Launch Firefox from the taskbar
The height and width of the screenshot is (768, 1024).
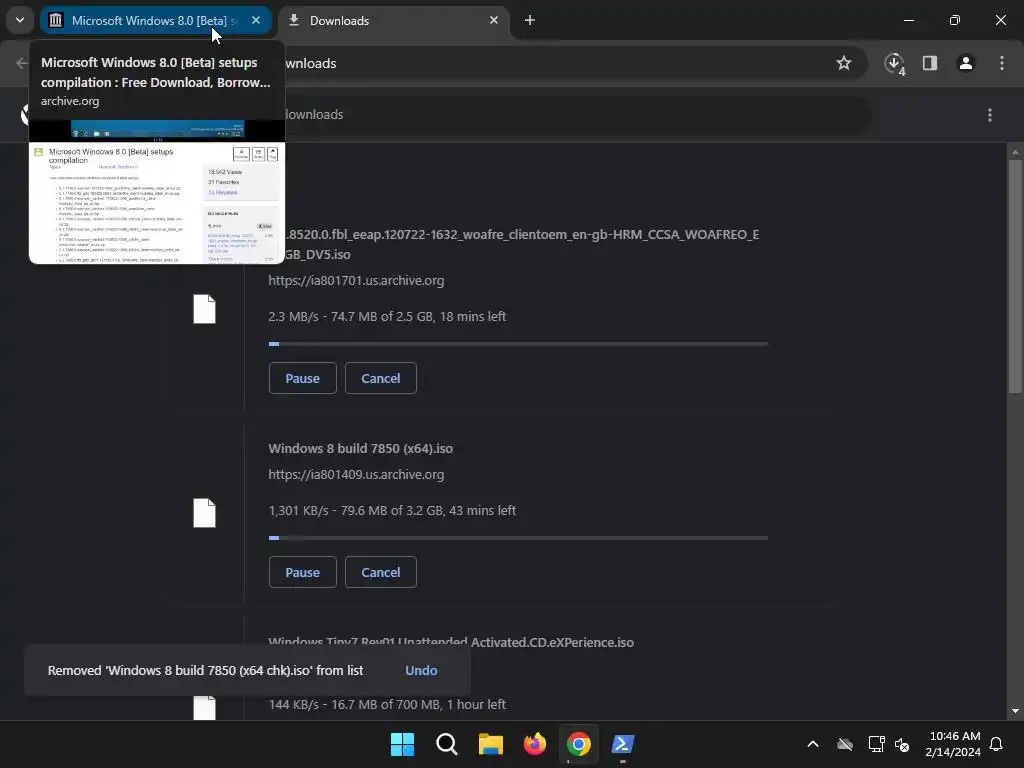(x=535, y=744)
